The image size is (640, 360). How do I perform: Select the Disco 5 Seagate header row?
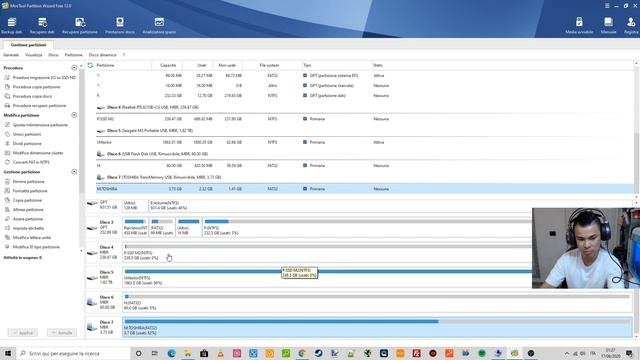pyautogui.click(x=364, y=131)
